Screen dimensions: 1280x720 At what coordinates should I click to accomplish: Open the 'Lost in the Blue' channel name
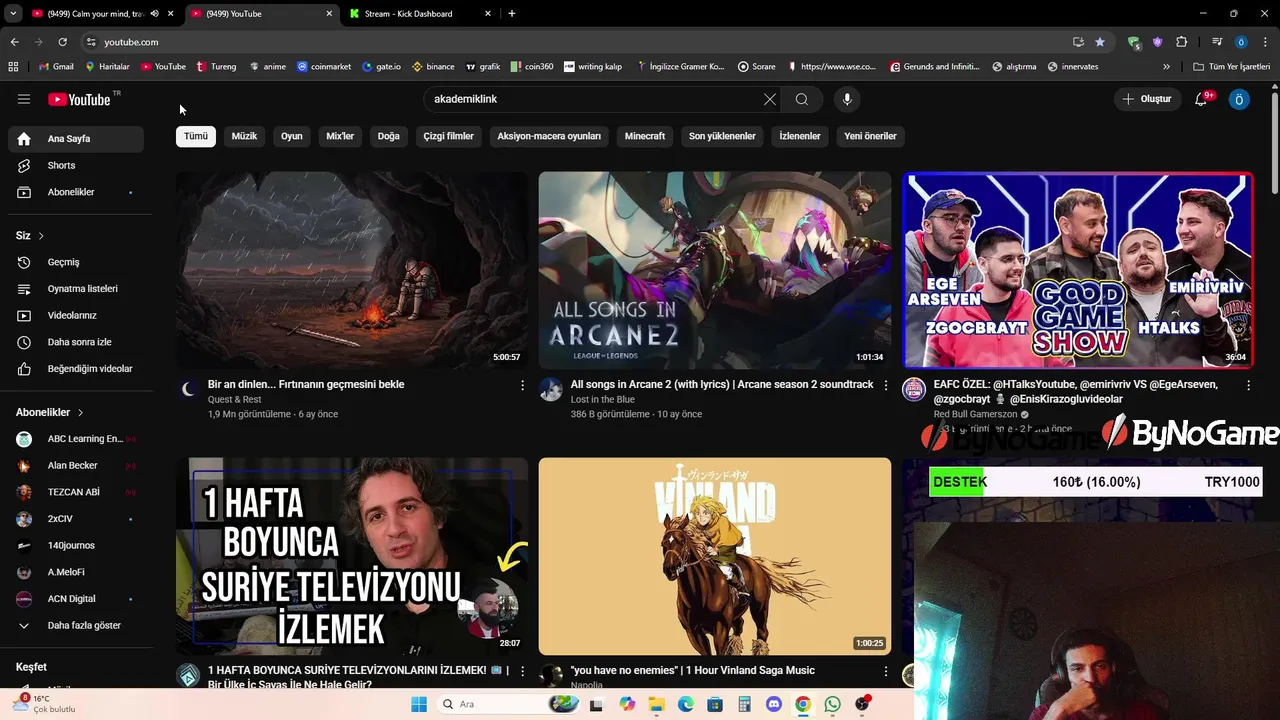pyautogui.click(x=602, y=400)
